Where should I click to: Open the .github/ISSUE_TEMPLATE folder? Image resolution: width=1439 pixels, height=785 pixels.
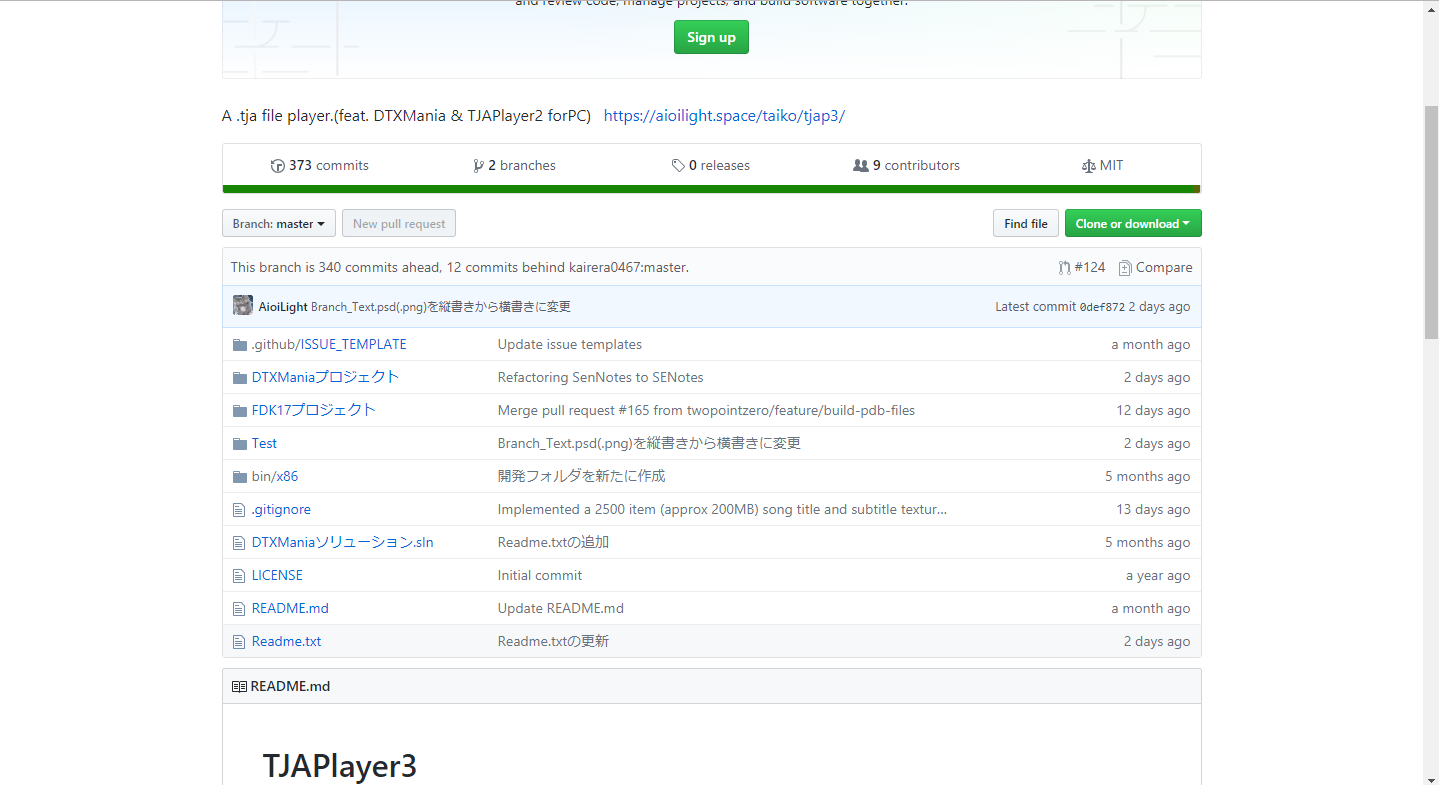329,344
